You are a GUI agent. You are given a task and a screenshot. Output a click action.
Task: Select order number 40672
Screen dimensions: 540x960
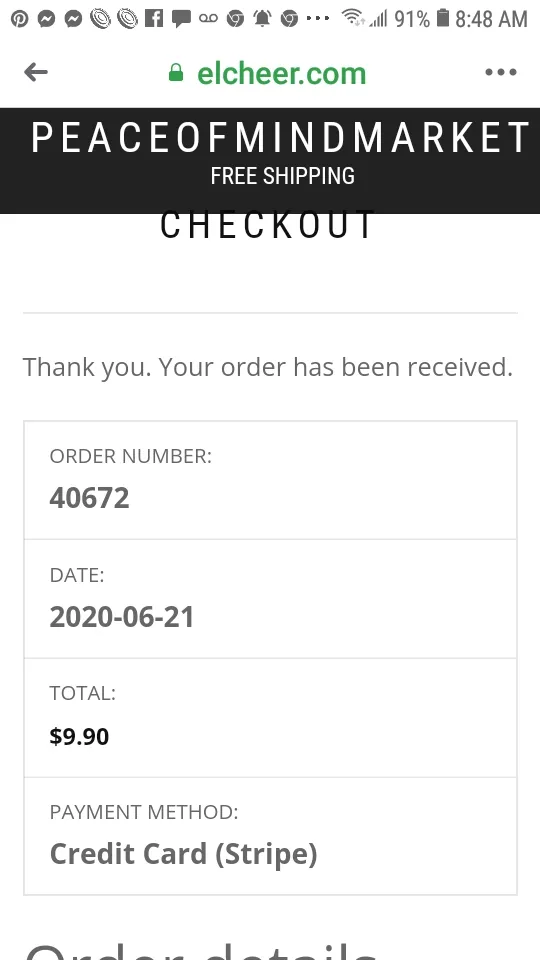point(89,498)
